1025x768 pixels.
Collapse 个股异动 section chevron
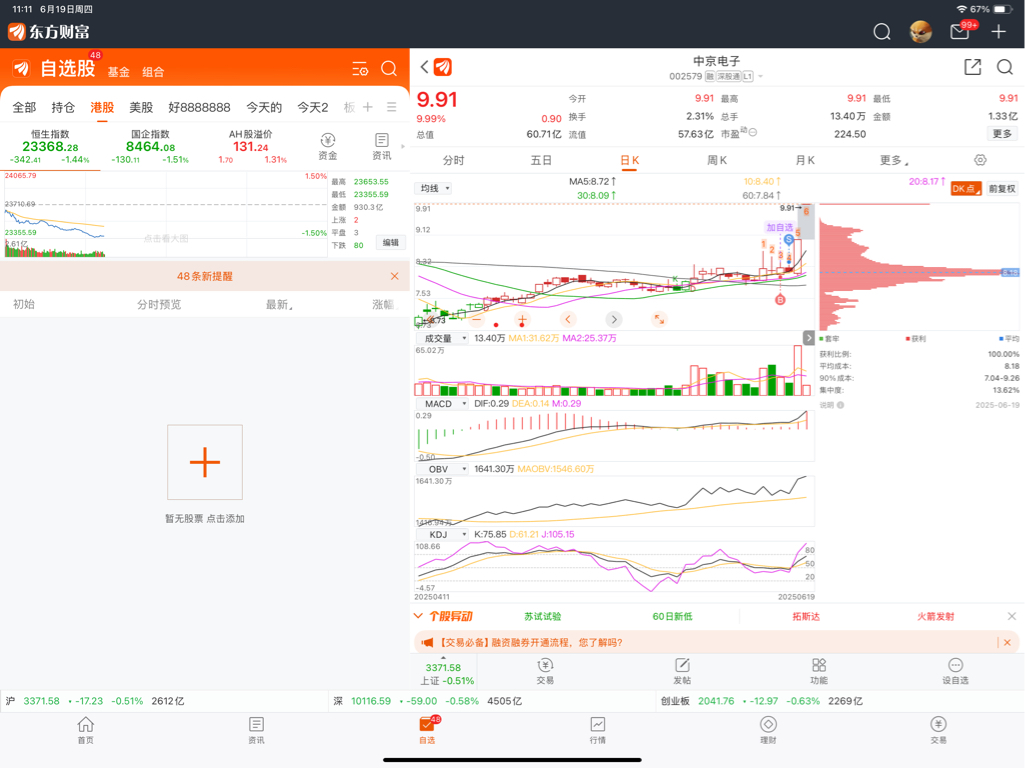[418, 616]
